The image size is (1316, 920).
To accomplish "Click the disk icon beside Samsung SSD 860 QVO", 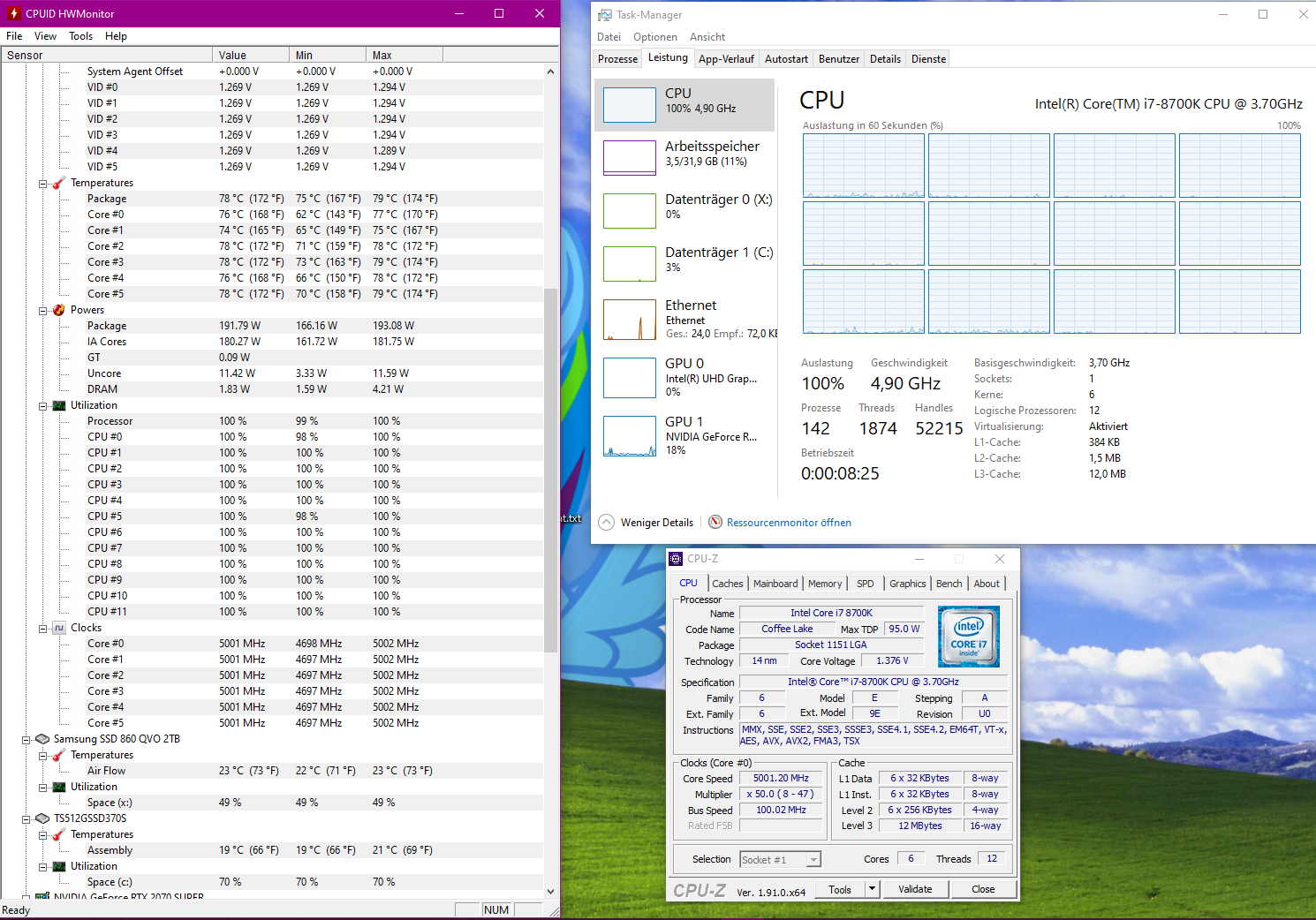I will point(42,739).
